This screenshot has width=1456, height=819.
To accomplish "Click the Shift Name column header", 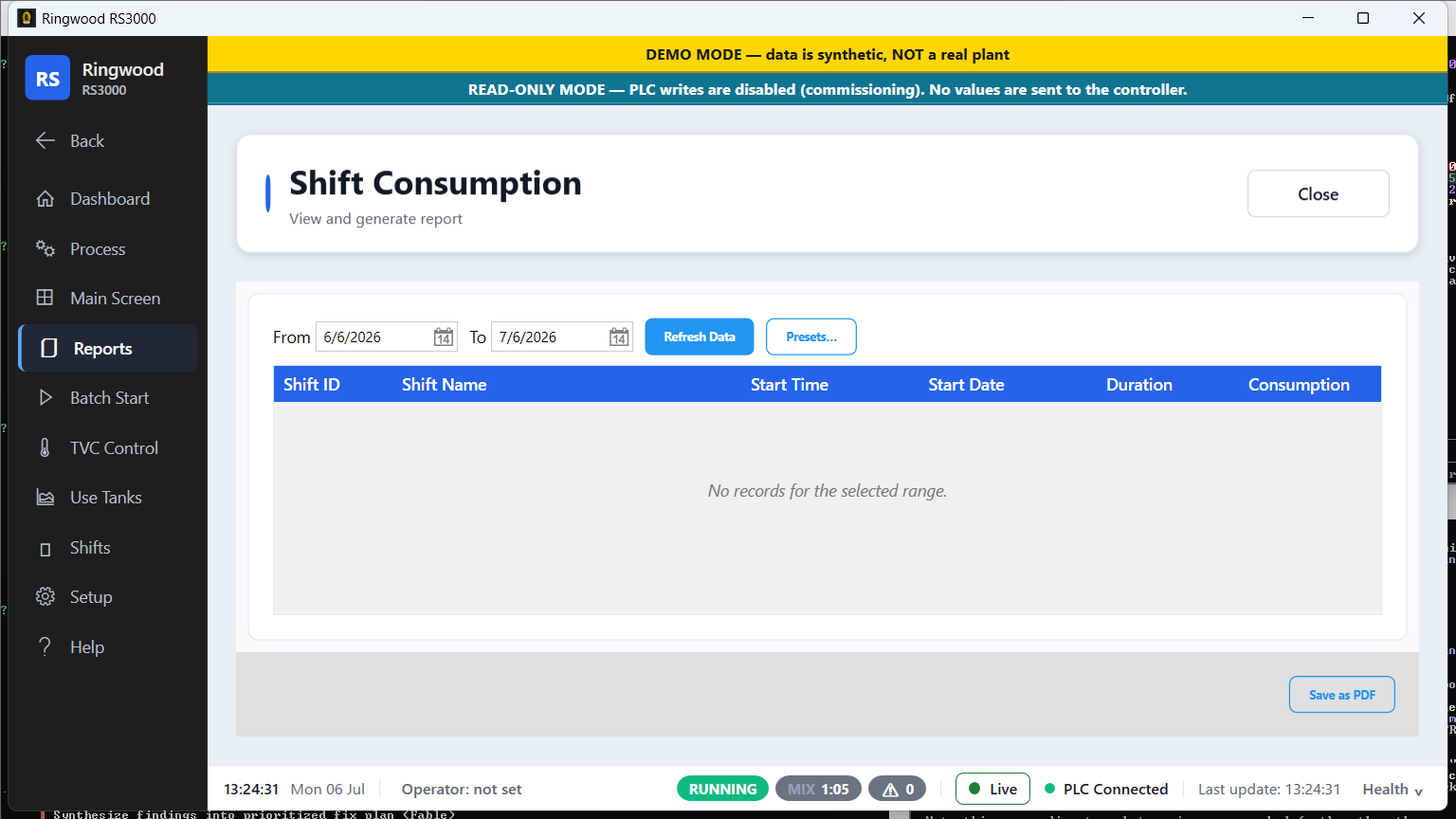I will pyautogui.click(x=444, y=385).
